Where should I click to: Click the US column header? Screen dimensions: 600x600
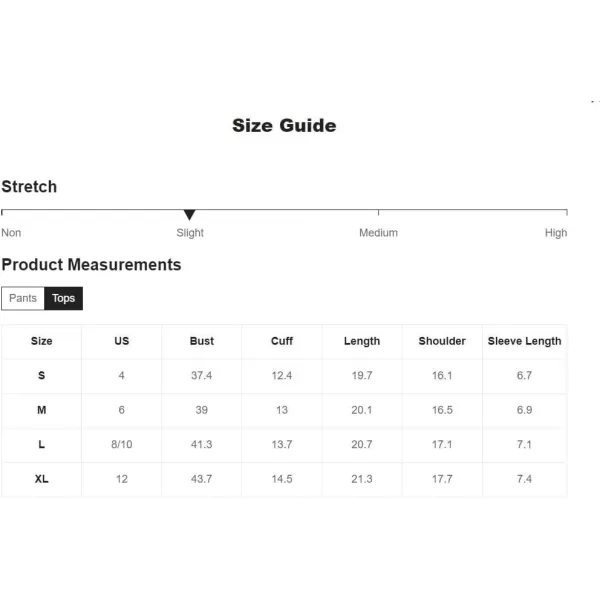122,341
